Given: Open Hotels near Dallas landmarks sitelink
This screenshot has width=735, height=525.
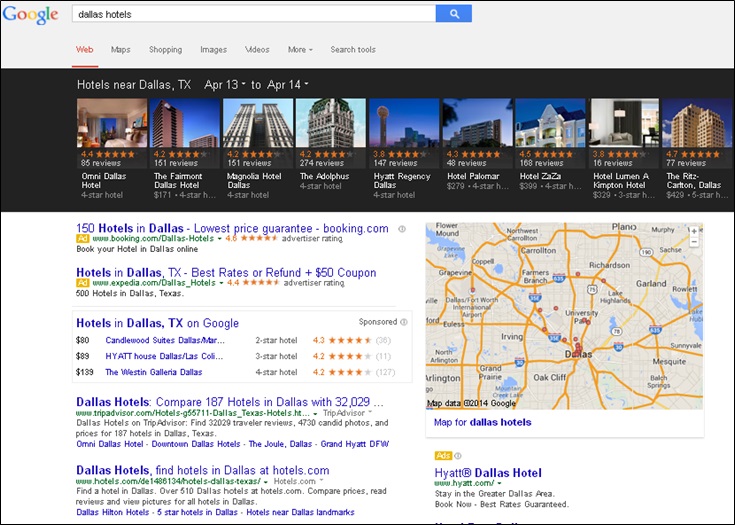Looking at the screenshot, I should click(x=300, y=512).
